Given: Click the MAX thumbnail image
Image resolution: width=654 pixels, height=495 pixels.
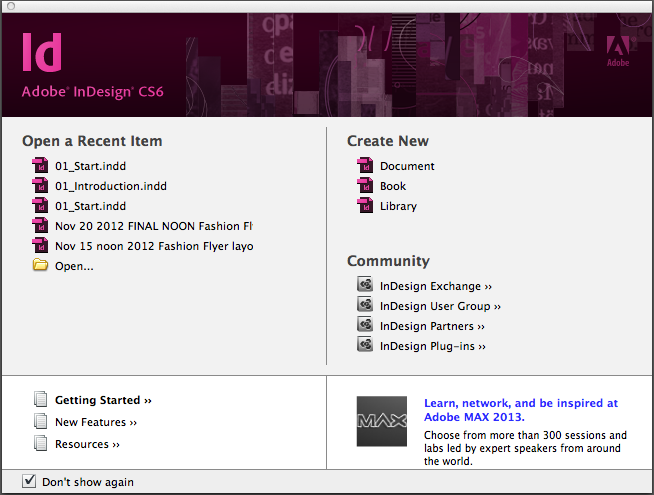Looking at the screenshot, I should click(382, 421).
